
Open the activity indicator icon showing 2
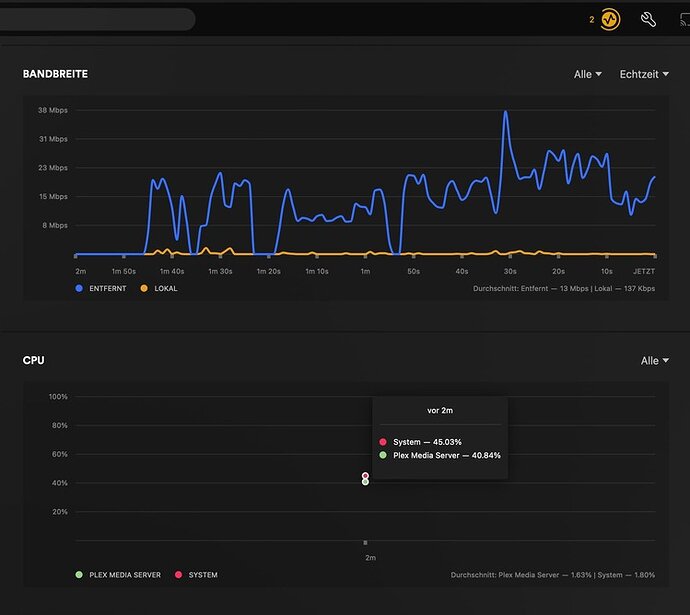(610, 19)
